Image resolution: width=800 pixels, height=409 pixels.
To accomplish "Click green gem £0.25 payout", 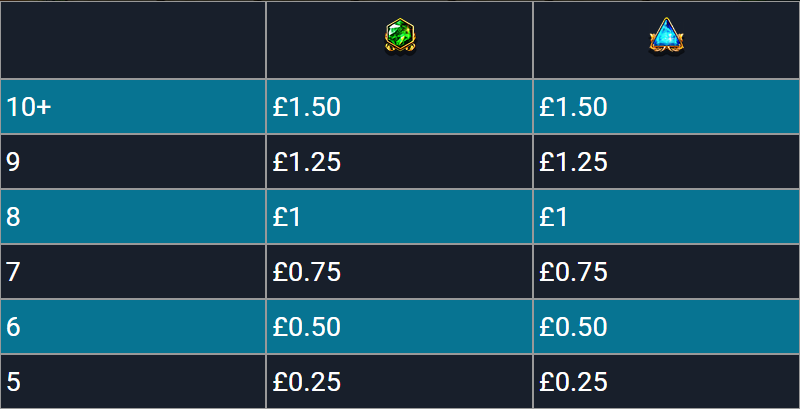I will click(x=306, y=382).
